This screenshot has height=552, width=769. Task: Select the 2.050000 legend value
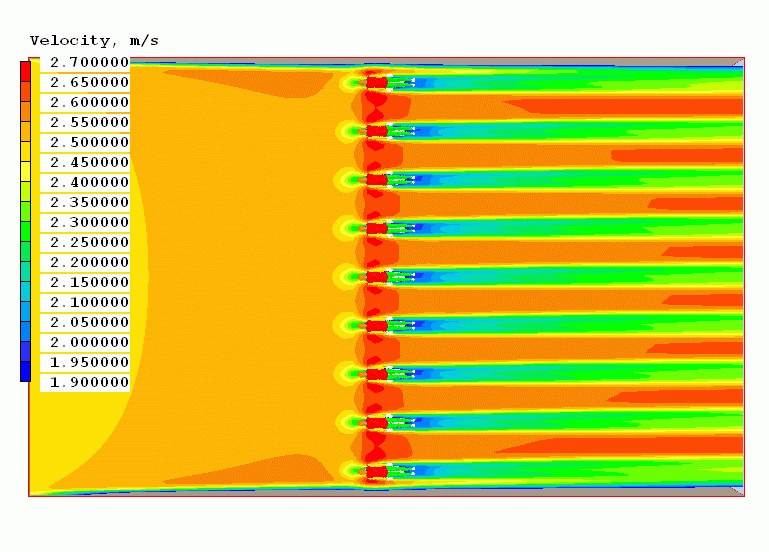pyautogui.click(x=89, y=323)
